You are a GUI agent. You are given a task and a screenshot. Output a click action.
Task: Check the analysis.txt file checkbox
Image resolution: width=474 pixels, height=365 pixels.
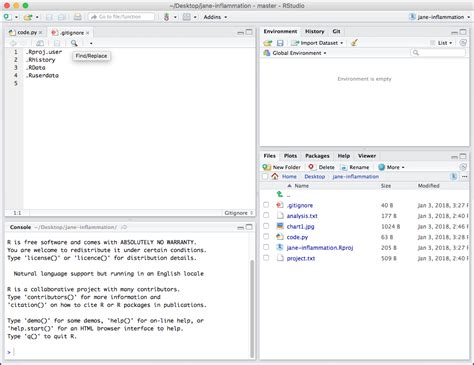tap(266, 215)
